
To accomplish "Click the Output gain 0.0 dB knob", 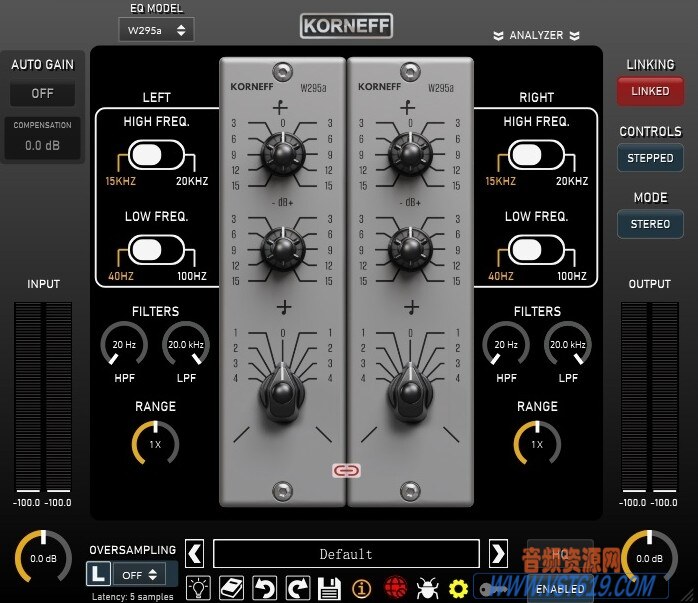I will point(649,558).
